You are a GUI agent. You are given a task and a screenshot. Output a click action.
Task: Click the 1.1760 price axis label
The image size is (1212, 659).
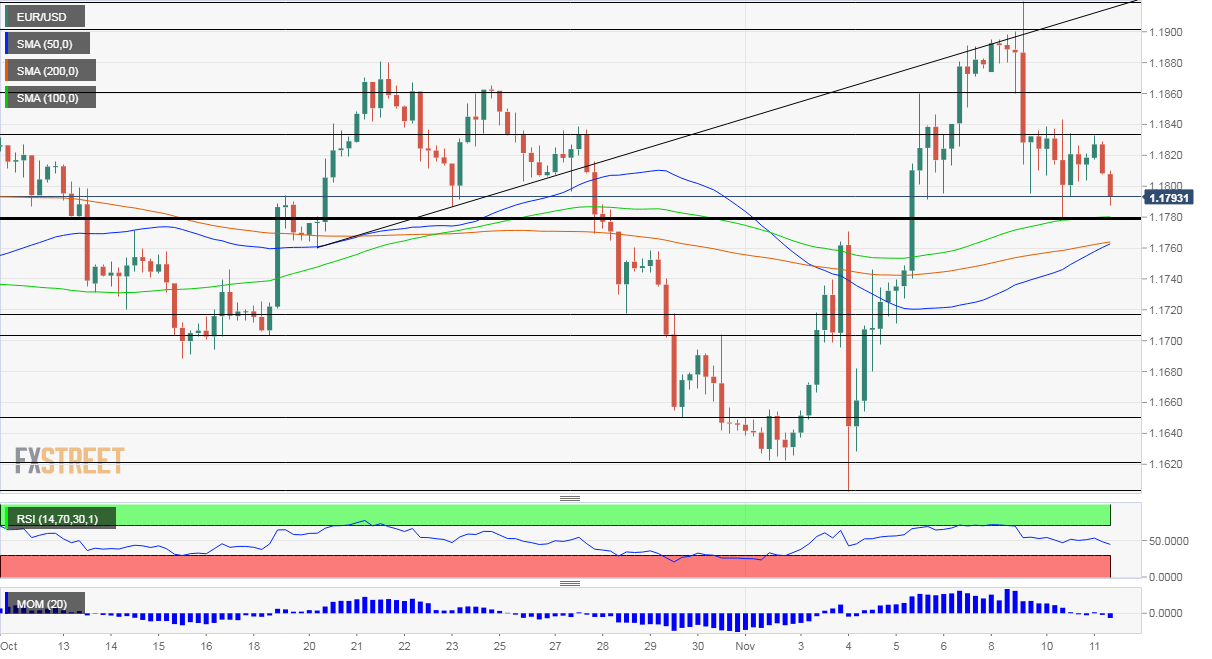pos(1166,248)
